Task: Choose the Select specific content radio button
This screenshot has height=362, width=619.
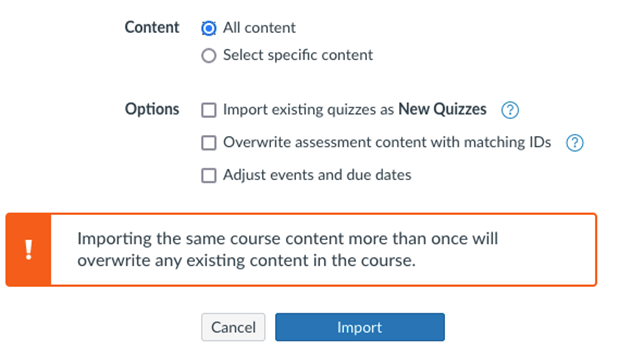Action: pos(208,55)
